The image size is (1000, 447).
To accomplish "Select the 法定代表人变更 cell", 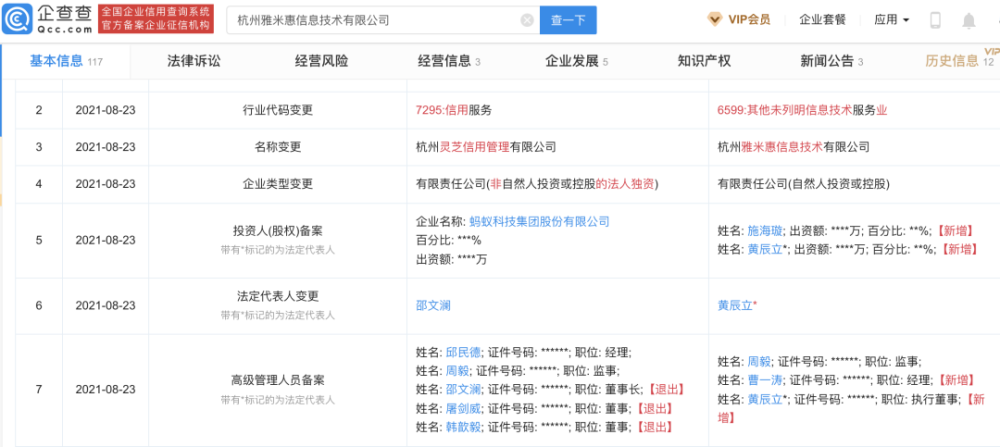I will 277,305.
